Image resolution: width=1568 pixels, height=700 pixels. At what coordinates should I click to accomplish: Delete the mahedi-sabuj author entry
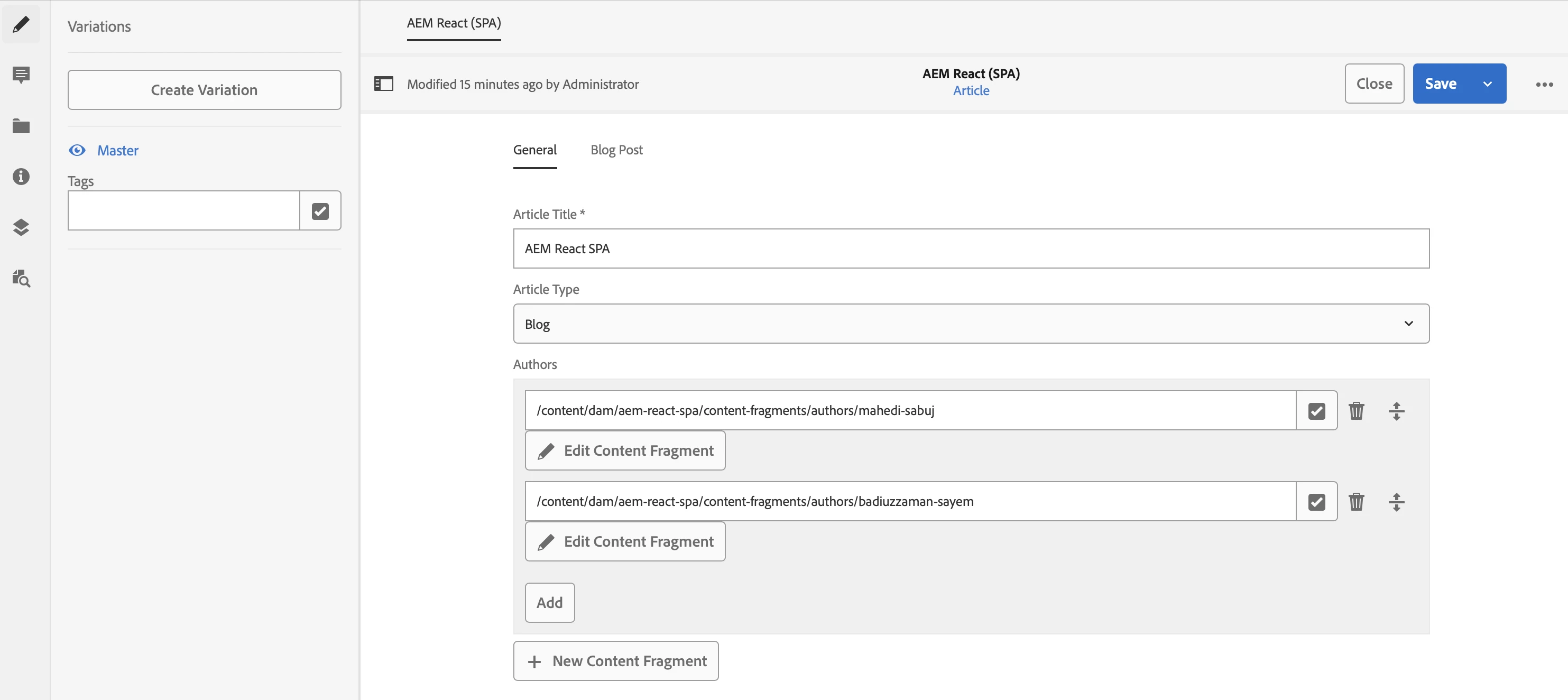click(x=1356, y=411)
